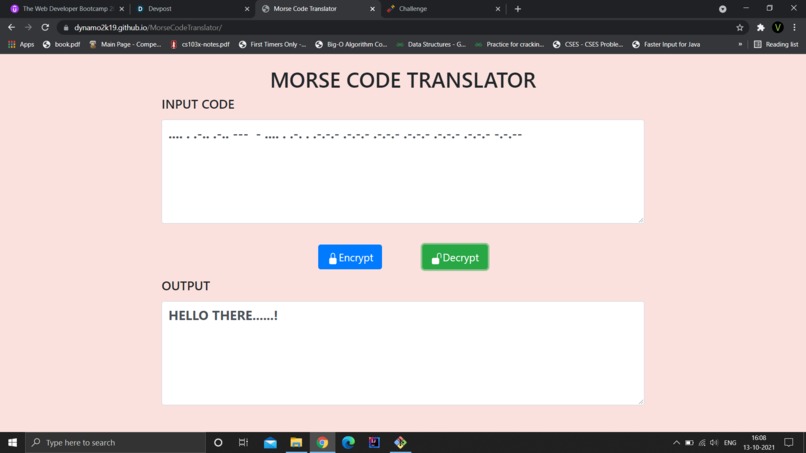The height and width of the screenshot is (453, 806).
Task: Open the Extensions puzzle icon
Action: [760, 27]
